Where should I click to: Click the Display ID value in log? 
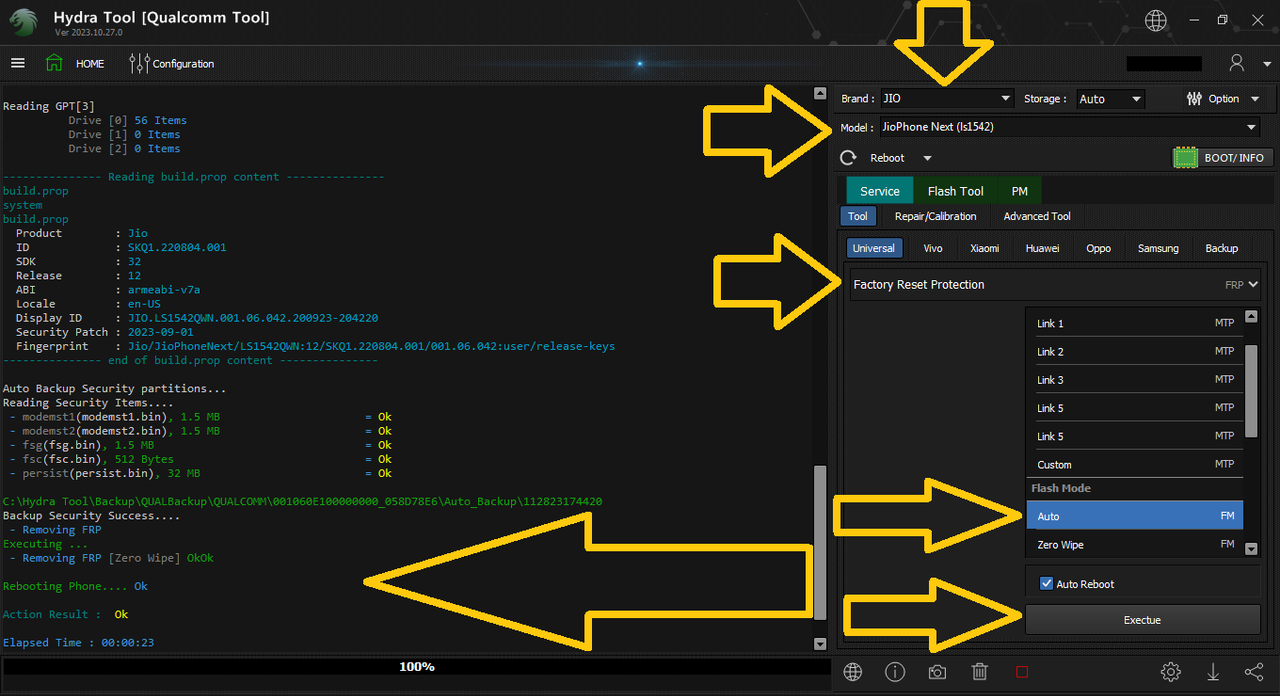[x=253, y=318]
